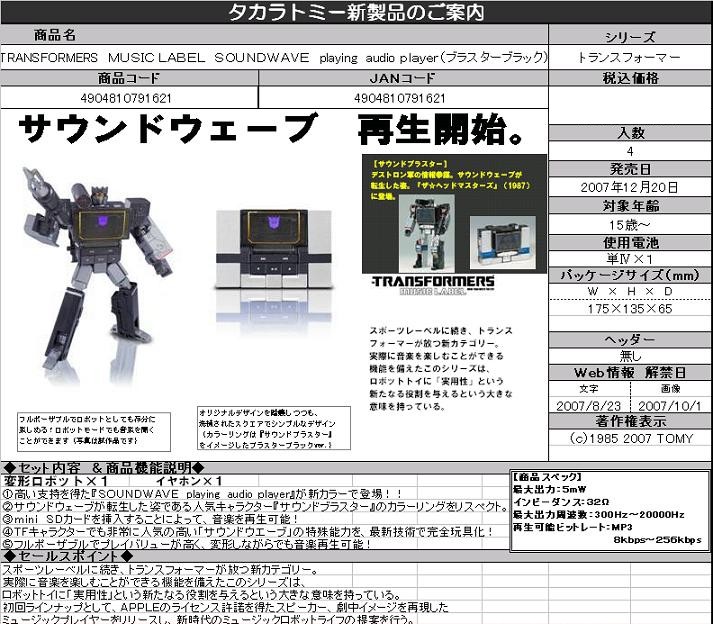Select the ◆セット内容 & 商品機能説明◆ section header
The height and width of the screenshot is (624, 713).
click(x=104, y=468)
